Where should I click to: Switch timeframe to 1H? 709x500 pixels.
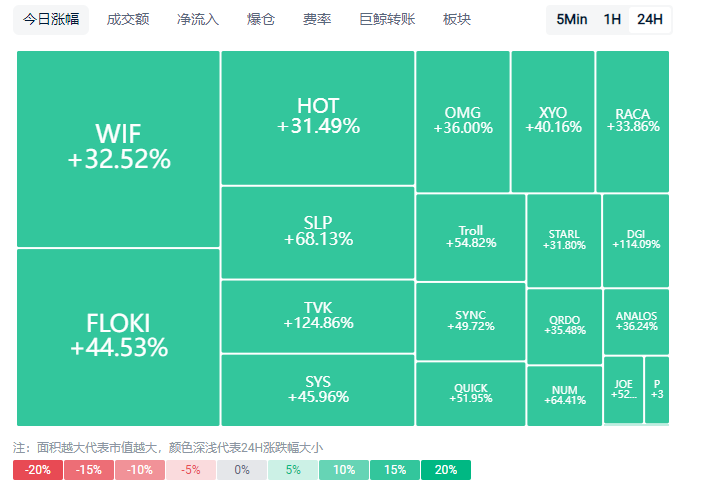tap(612, 20)
